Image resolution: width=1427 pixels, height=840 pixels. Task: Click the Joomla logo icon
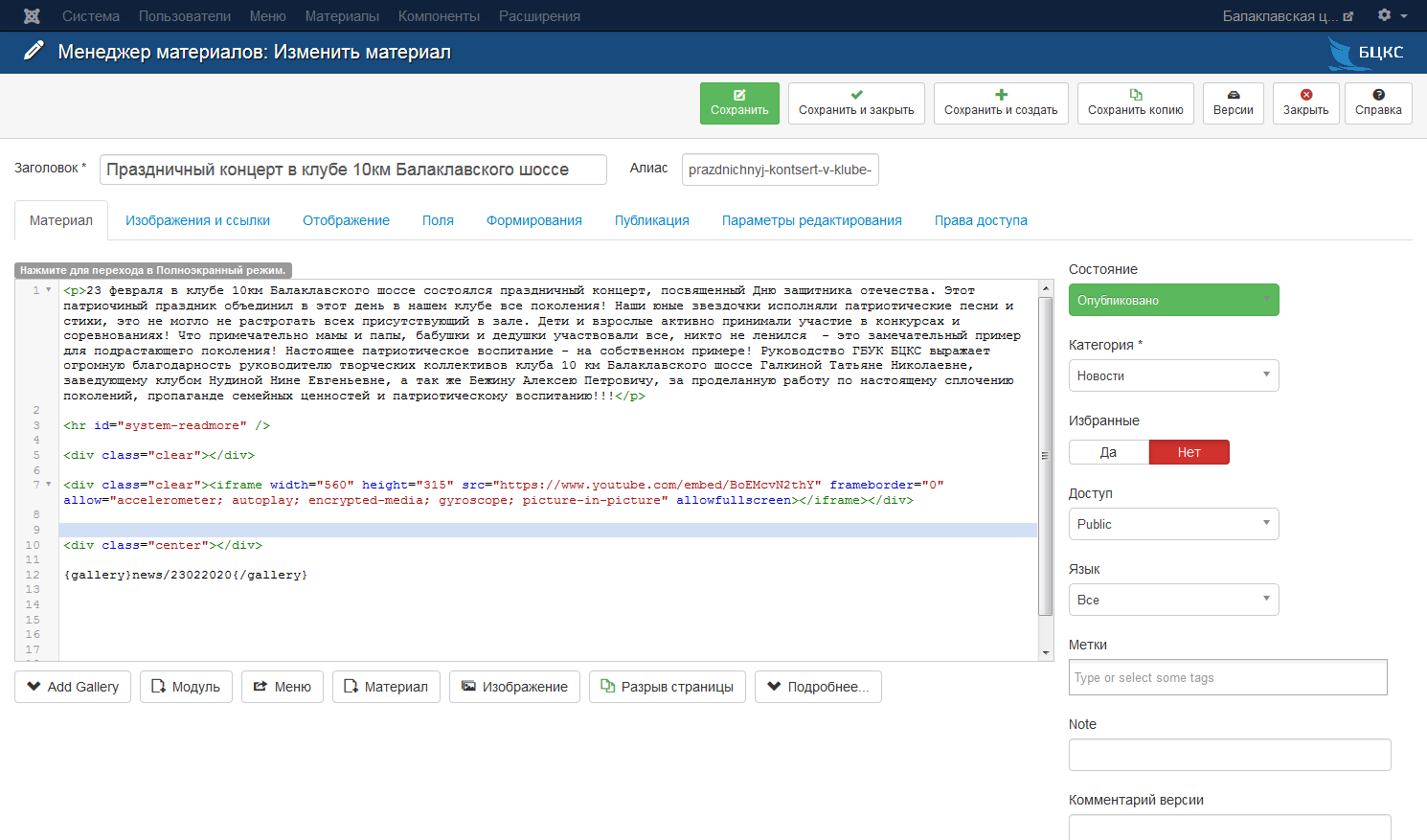coord(32,16)
